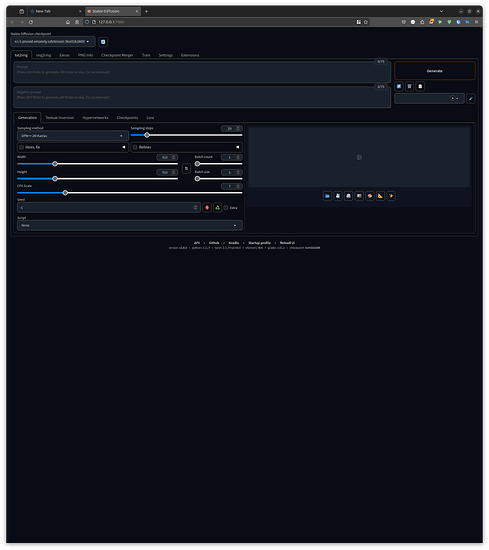Screen dimensions: 489x550
Task: Show the Lora sub-tab
Action: coord(150,118)
